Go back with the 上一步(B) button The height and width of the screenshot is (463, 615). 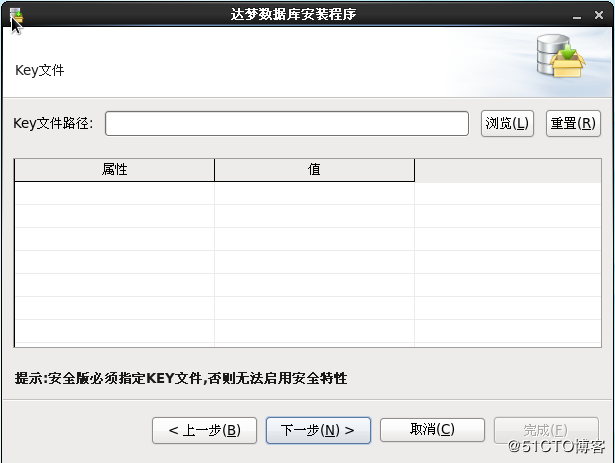[x=204, y=430]
